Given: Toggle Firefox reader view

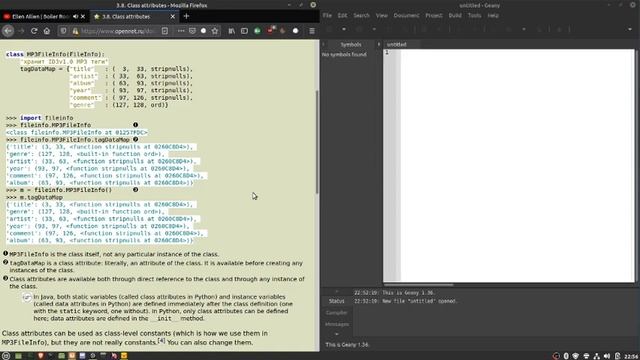Looking at the screenshot, I should [x=165, y=31].
